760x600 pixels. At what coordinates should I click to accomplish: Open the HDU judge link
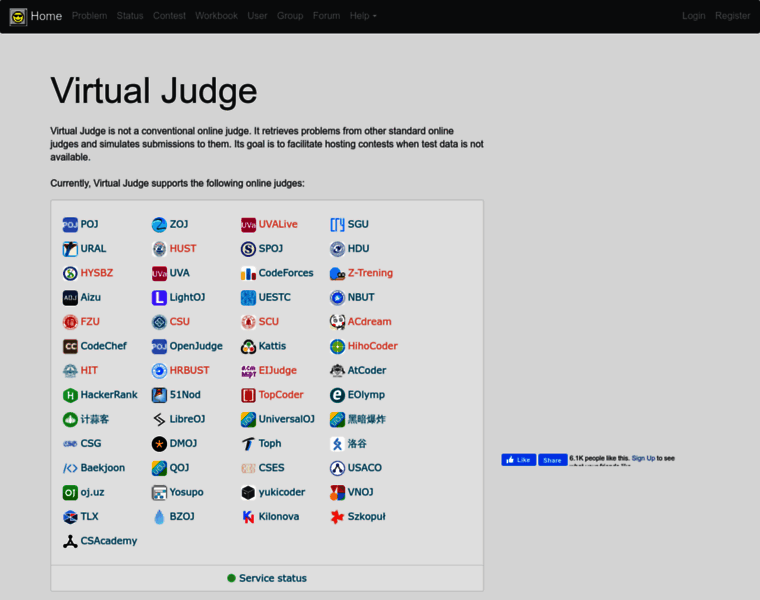click(358, 249)
